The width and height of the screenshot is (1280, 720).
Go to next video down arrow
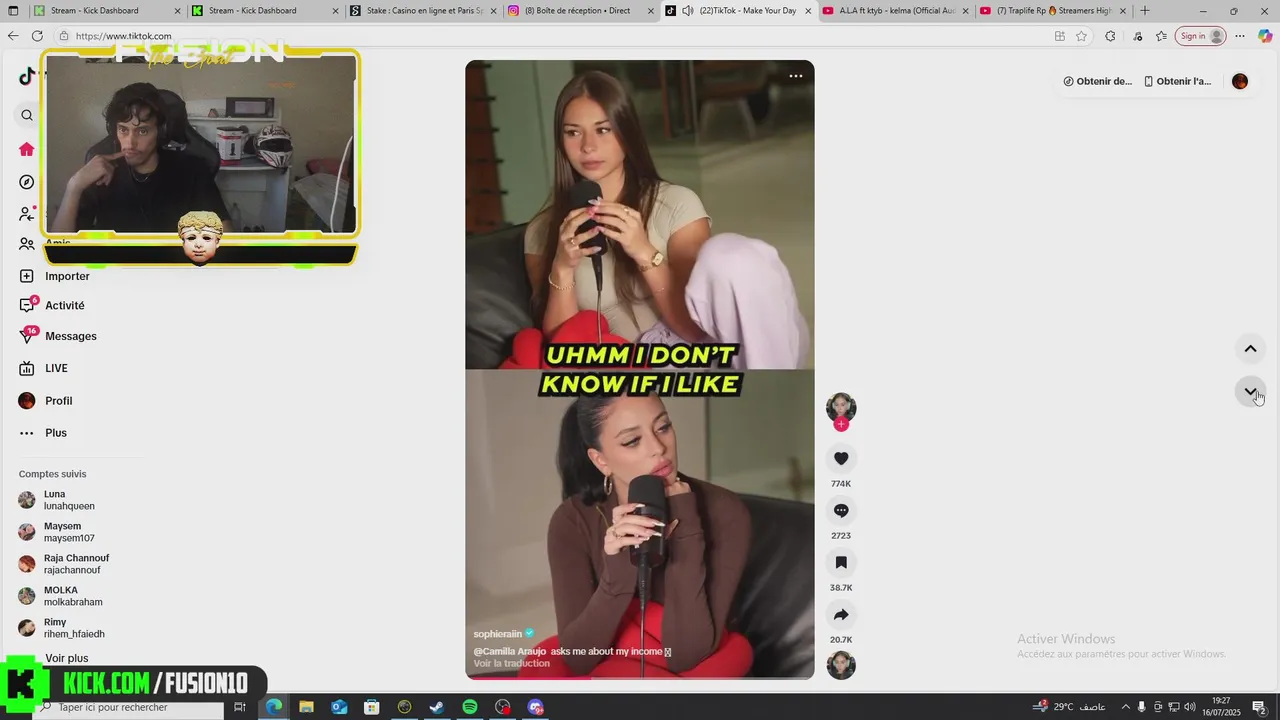pyautogui.click(x=1250, y=391)
